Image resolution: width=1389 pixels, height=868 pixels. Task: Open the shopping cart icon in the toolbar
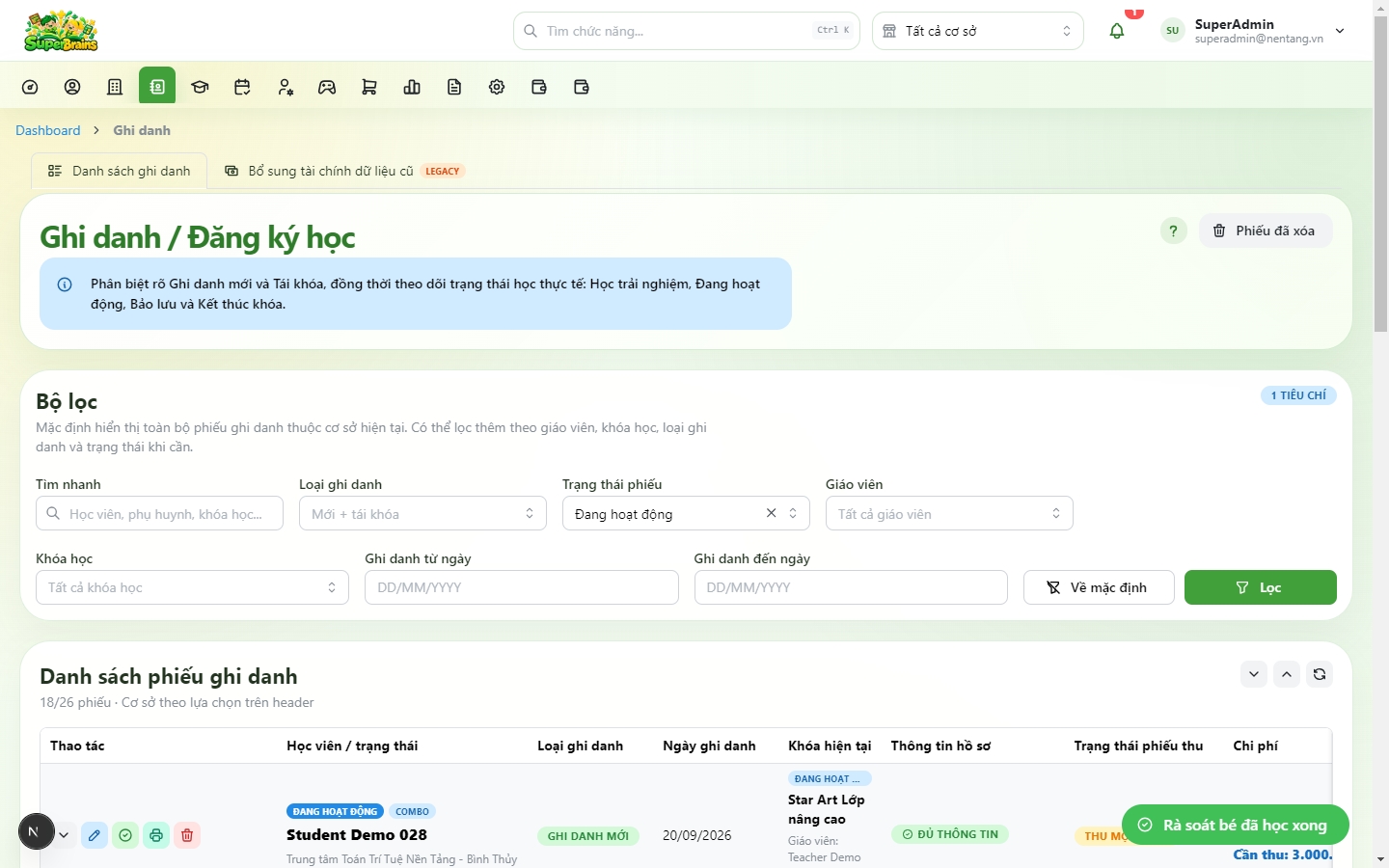click(x=369, y=87)
